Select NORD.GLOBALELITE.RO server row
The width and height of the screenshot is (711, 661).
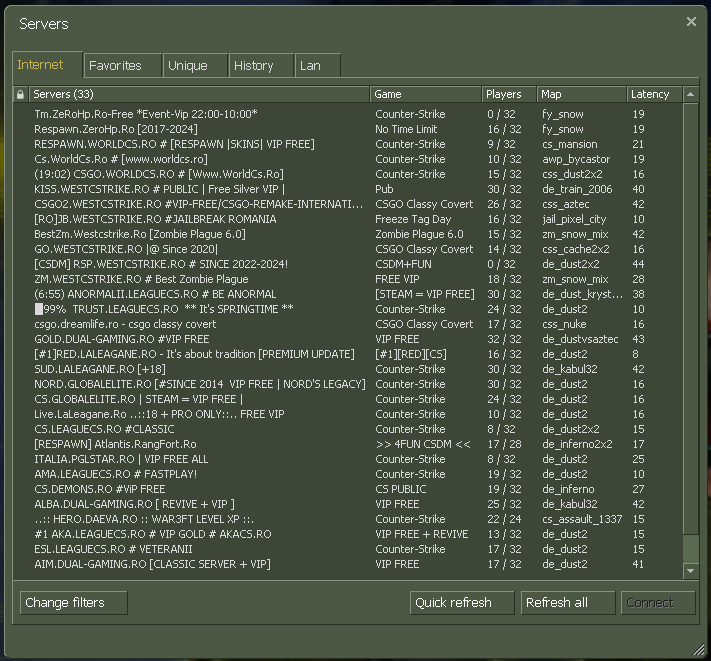(x=348, y=384)
